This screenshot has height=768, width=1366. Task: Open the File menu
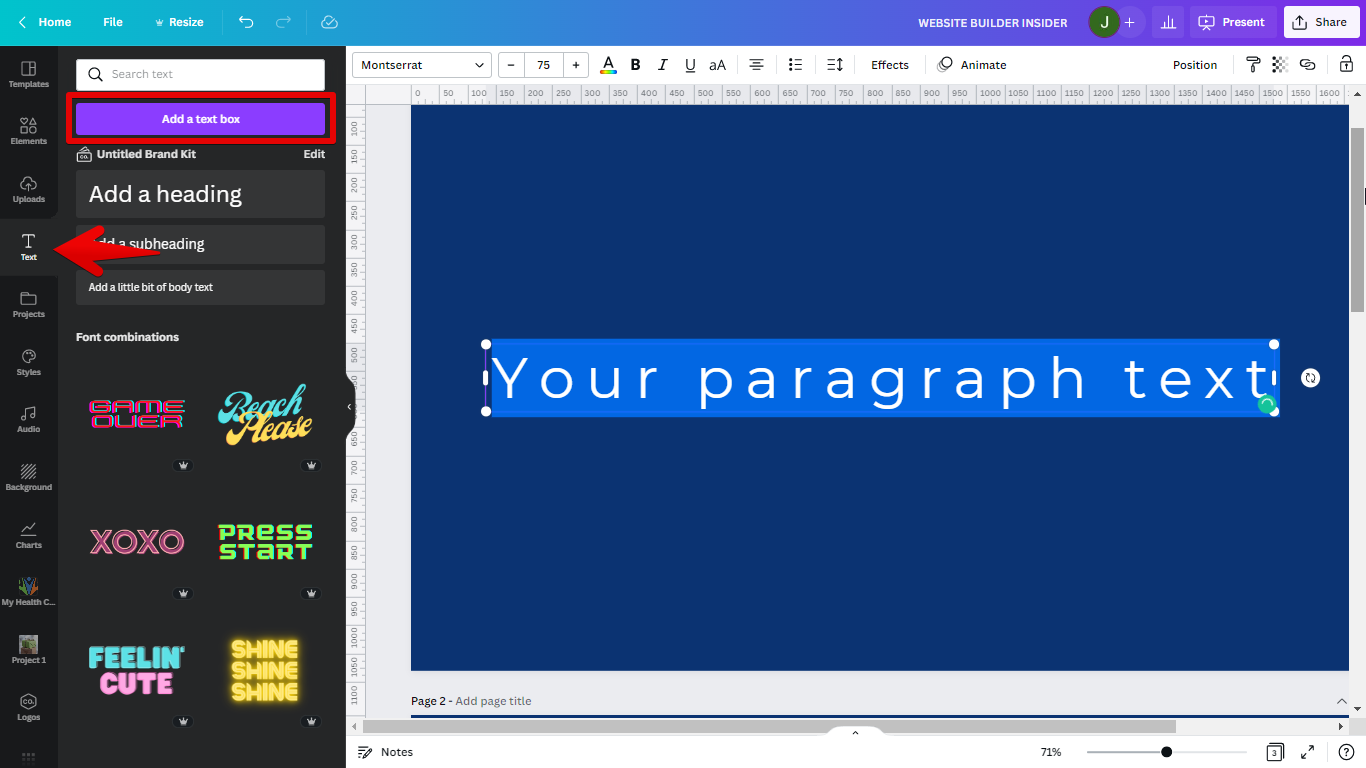(113, 22)
